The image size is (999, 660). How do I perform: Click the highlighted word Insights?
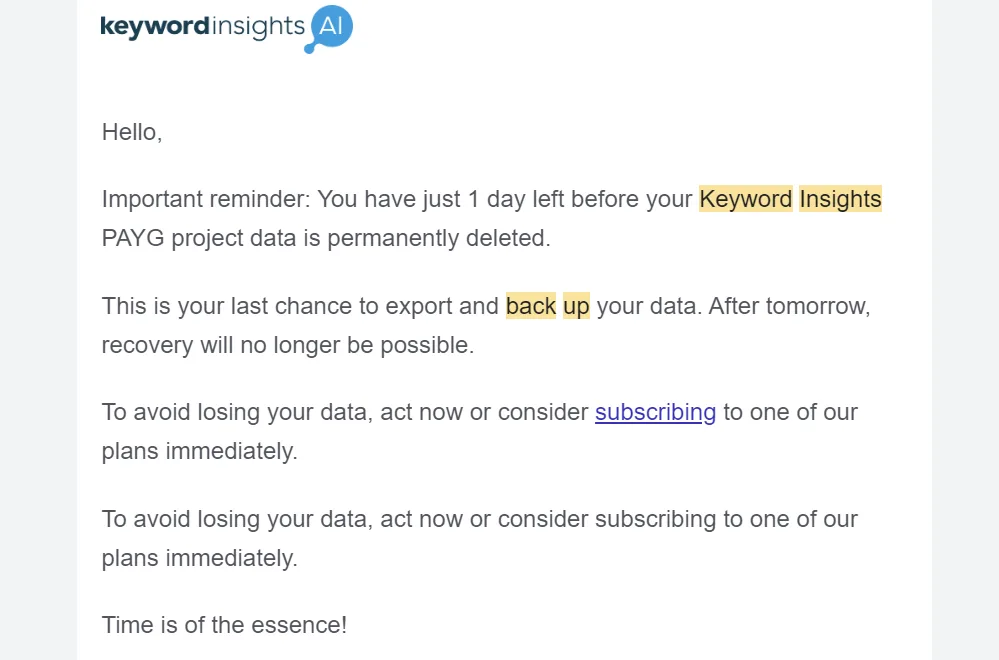click(840, 199)
